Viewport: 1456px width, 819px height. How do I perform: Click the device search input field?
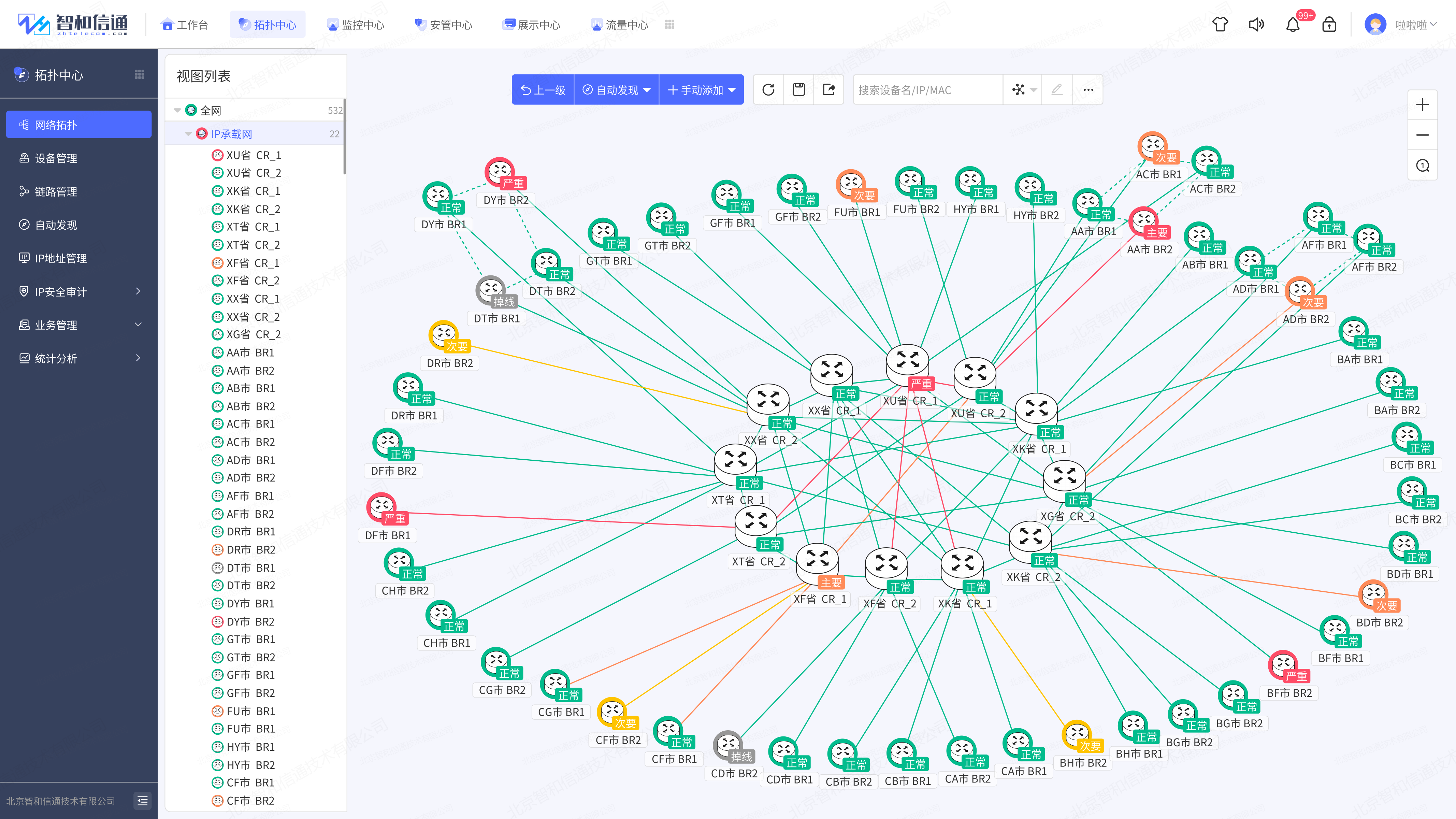[927, 90]
